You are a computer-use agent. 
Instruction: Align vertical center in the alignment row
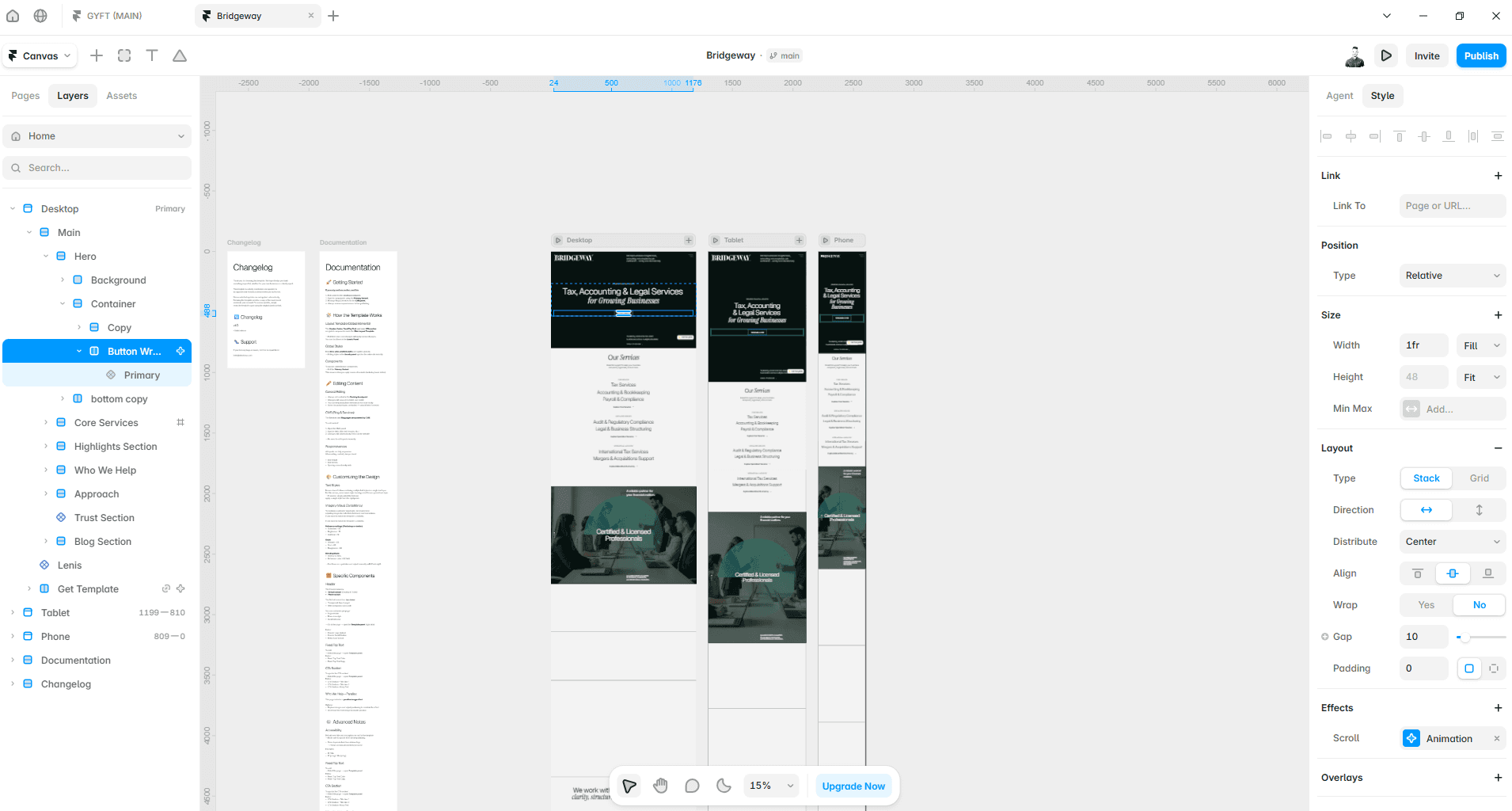click(1424, 136)
